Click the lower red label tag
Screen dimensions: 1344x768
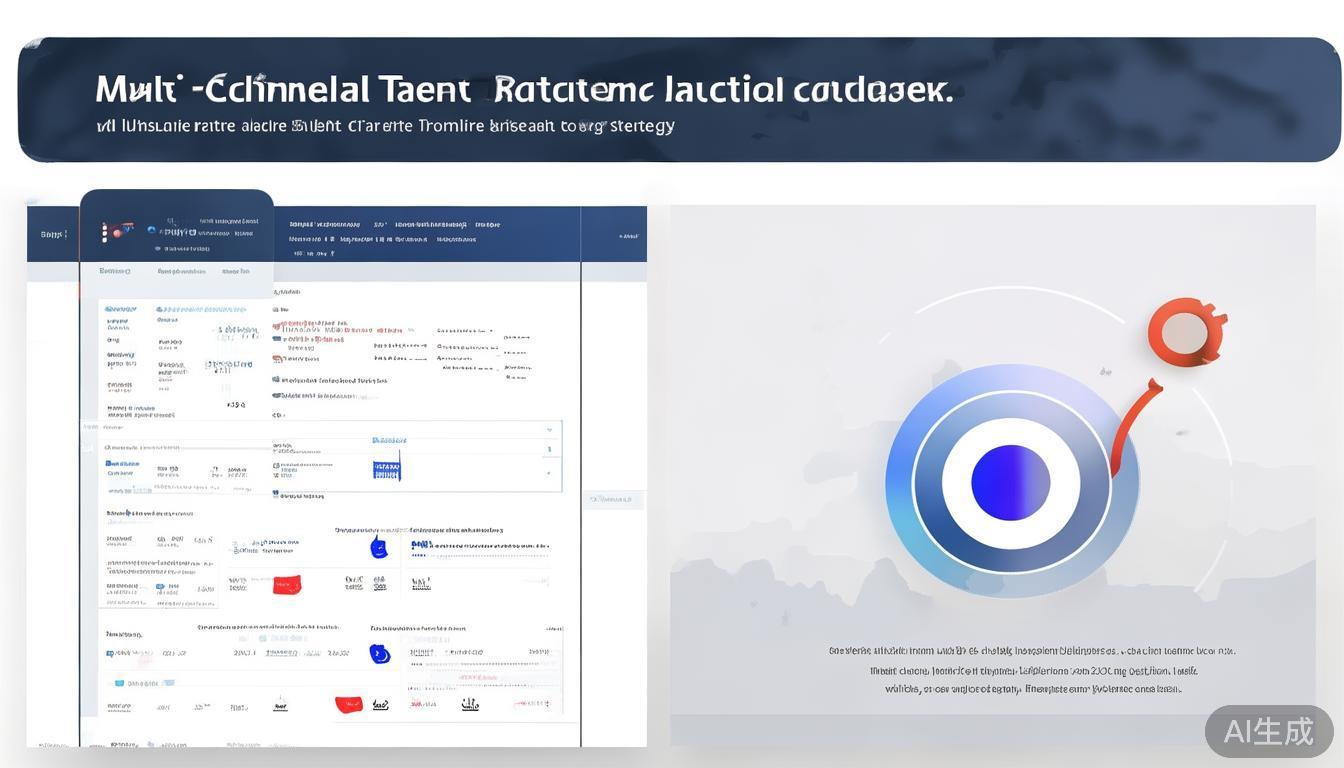(x=348, y=704)
